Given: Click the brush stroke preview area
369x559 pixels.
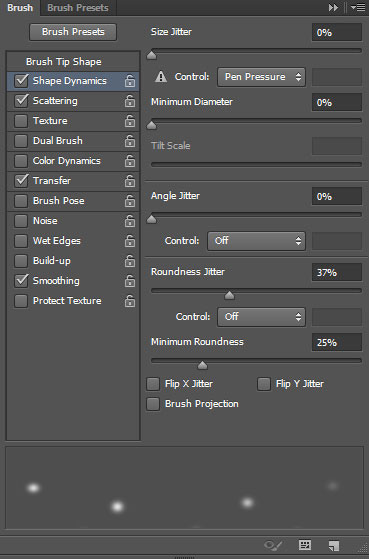Looking at the screenshot, I should point(184,487).
